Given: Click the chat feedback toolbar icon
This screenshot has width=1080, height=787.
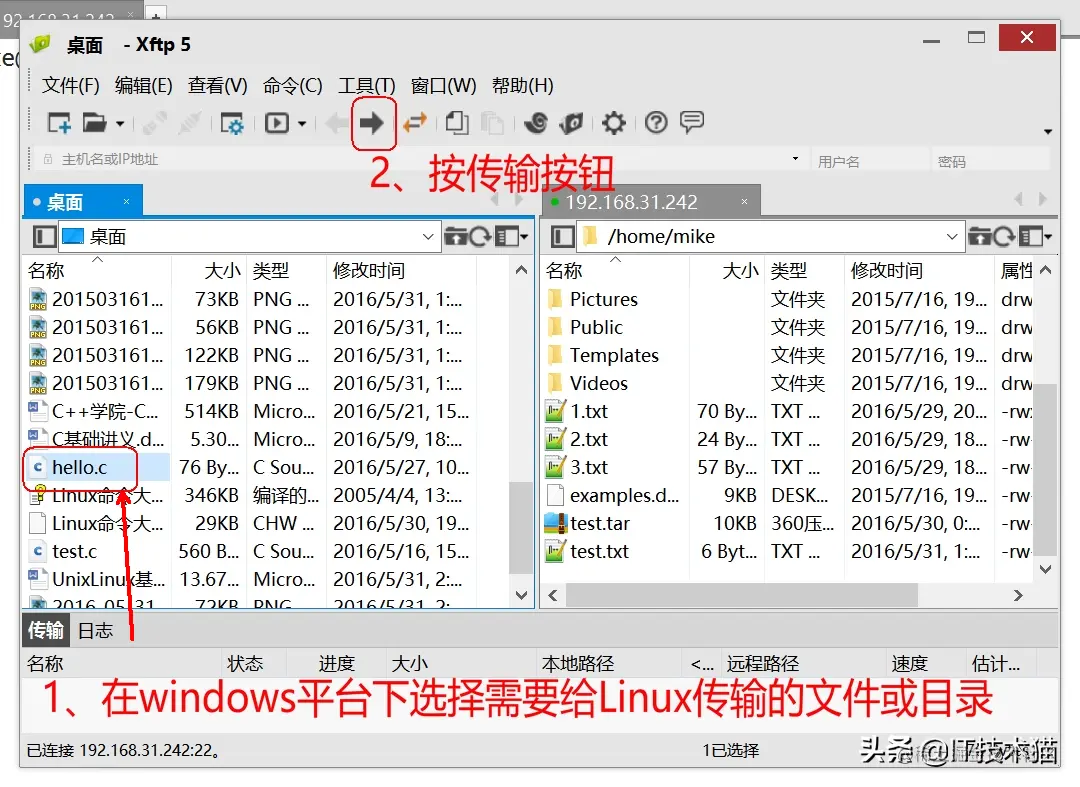Looking at the screenshot, I should click(692, 123).
